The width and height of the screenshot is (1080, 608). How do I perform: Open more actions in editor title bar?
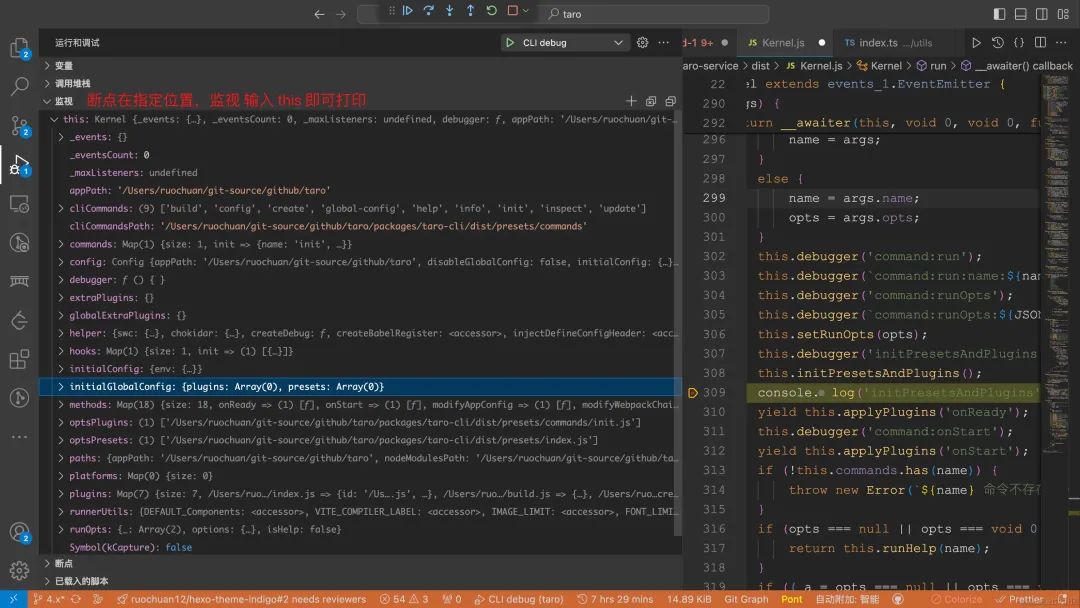tap(1061, 43)
